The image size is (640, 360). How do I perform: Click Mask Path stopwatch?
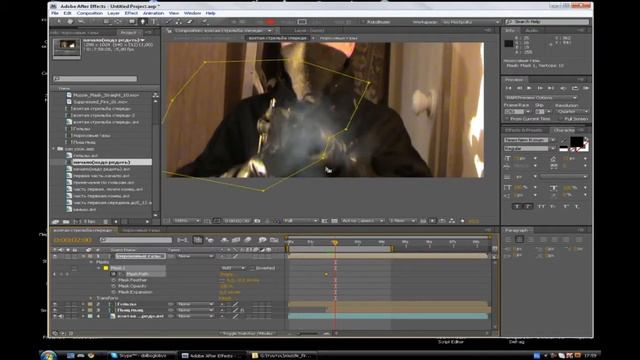click(x=114, y=274)
